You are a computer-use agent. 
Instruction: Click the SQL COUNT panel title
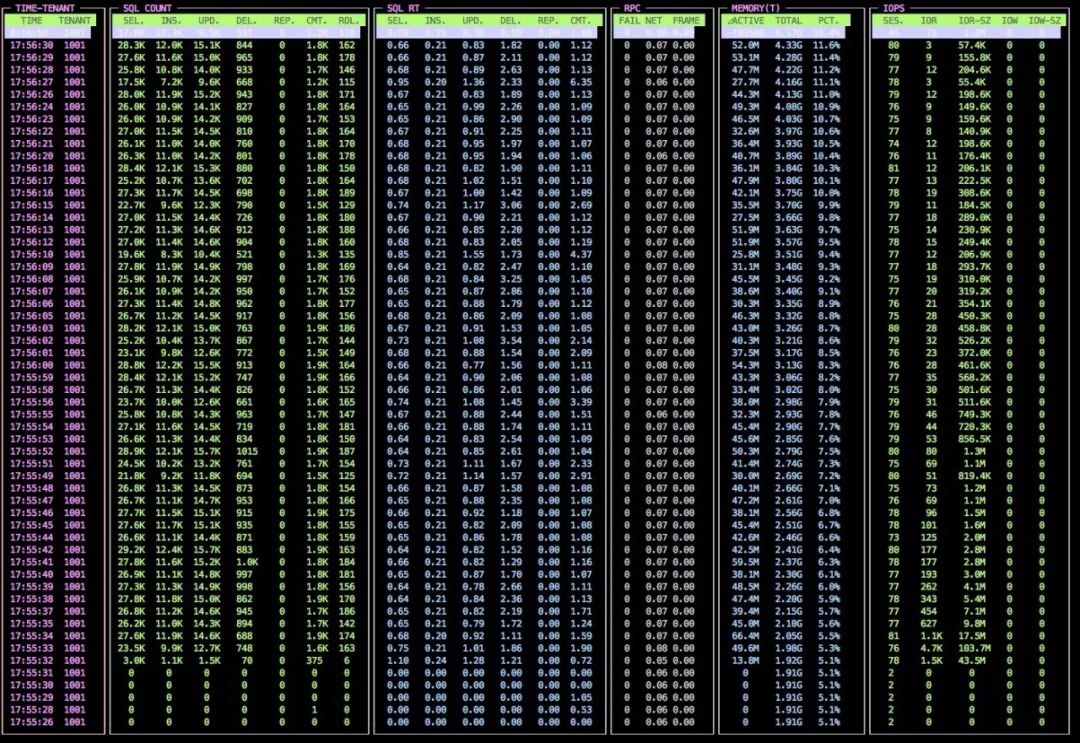pyautogui.click(x=147, y=8)
